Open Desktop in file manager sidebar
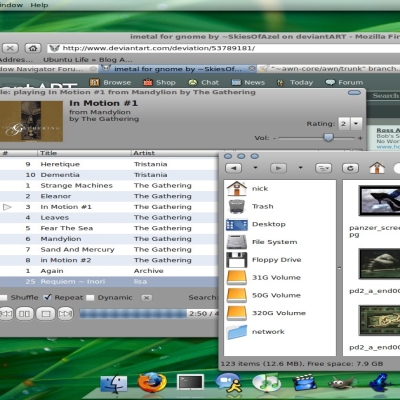Screen dimensions: 400x400 click(x=256, y=224)
